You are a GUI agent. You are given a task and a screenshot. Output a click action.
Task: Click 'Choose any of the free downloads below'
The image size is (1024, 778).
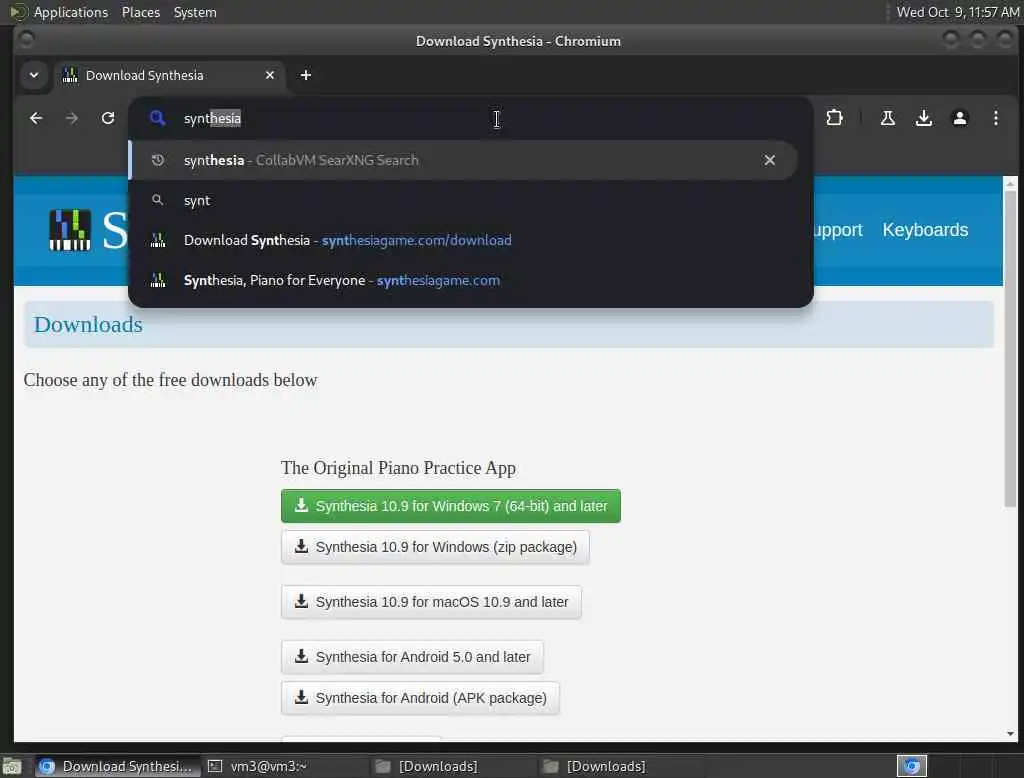coord(170,380)
